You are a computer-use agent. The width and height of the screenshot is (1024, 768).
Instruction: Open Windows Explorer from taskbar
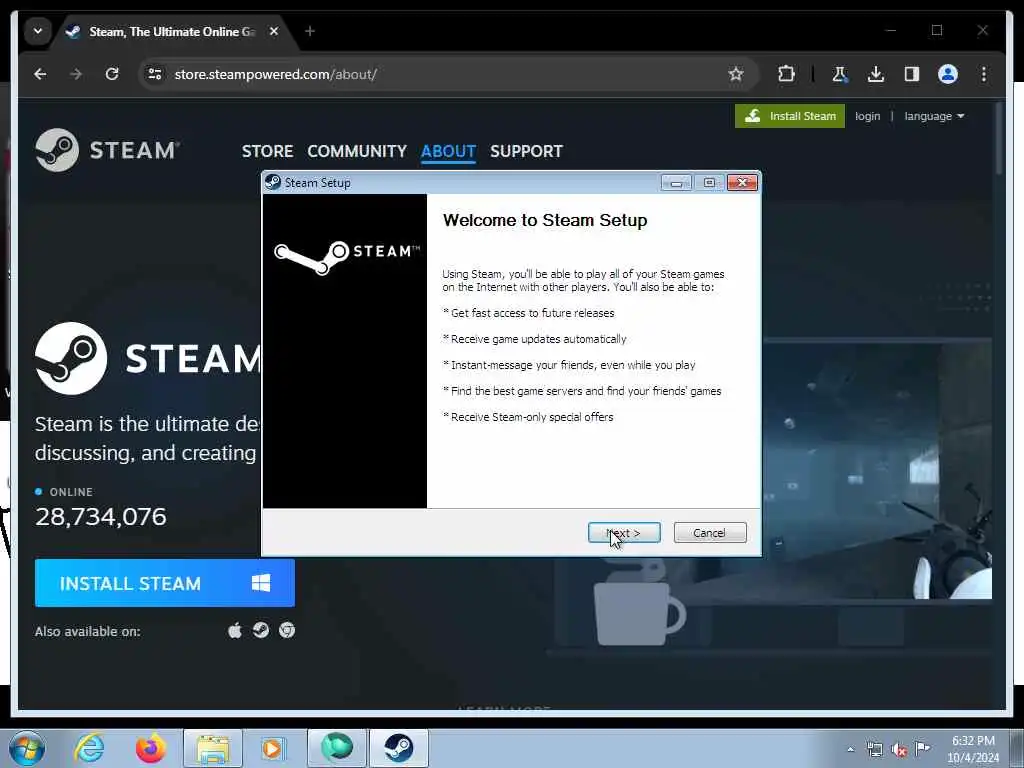click(x=213, y=748)
